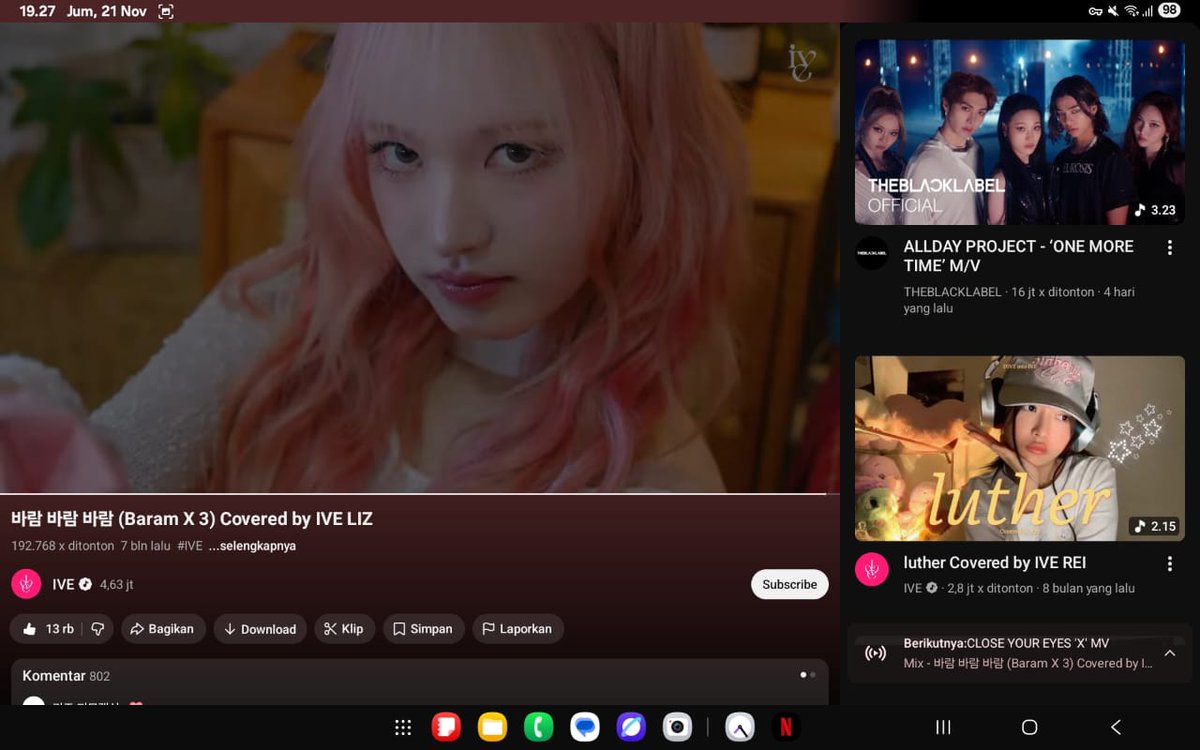The image size is (1200, 750).
Task: Open the green Phone app
Action: (539, 727)
